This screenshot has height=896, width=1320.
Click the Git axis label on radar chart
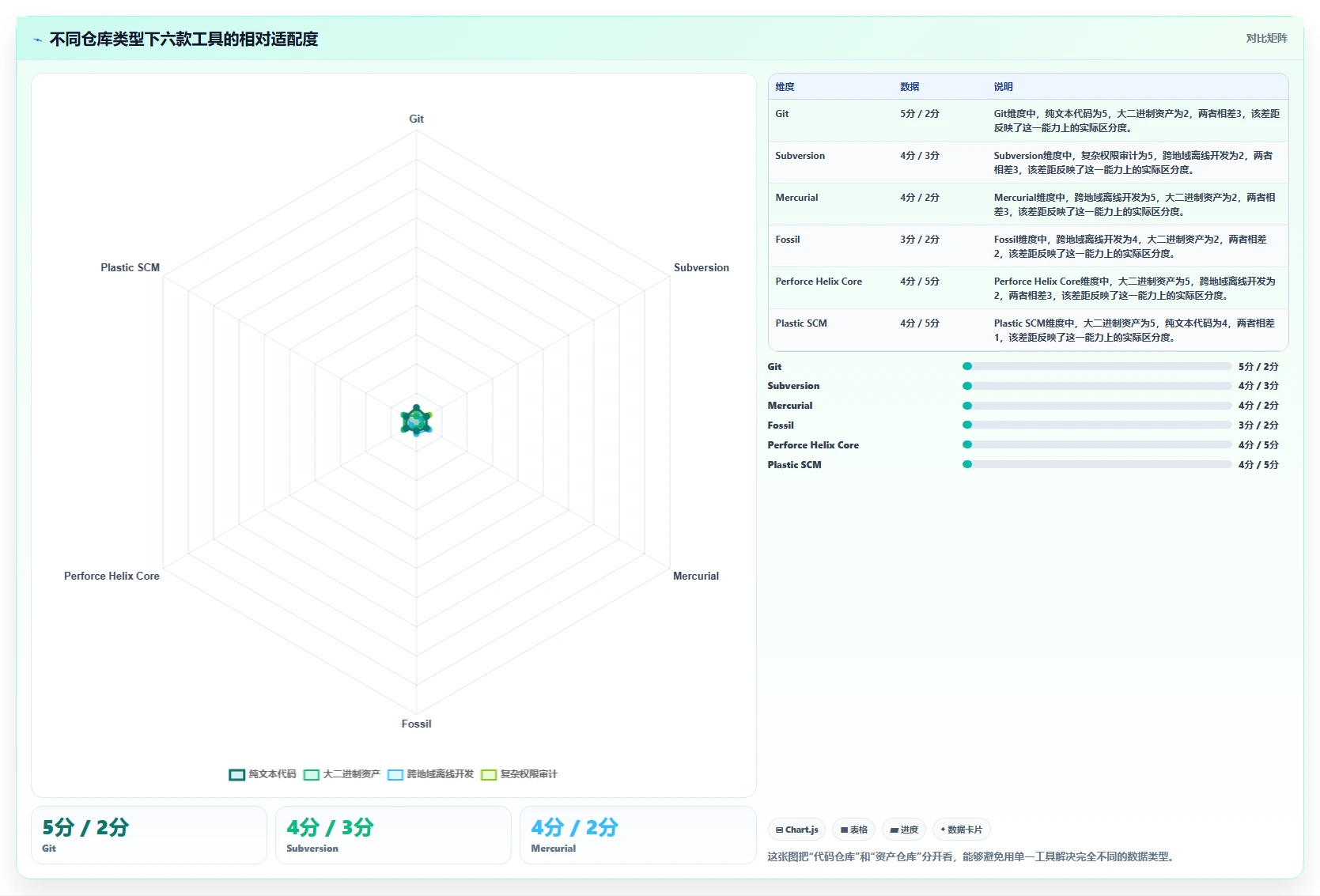click(x=416, y=119)
